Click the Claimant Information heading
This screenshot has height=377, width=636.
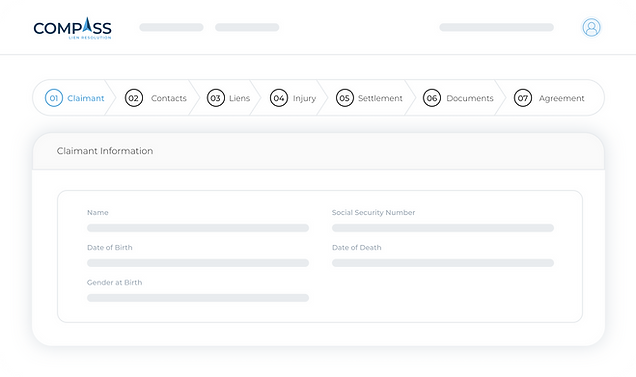tap(105, 151)
